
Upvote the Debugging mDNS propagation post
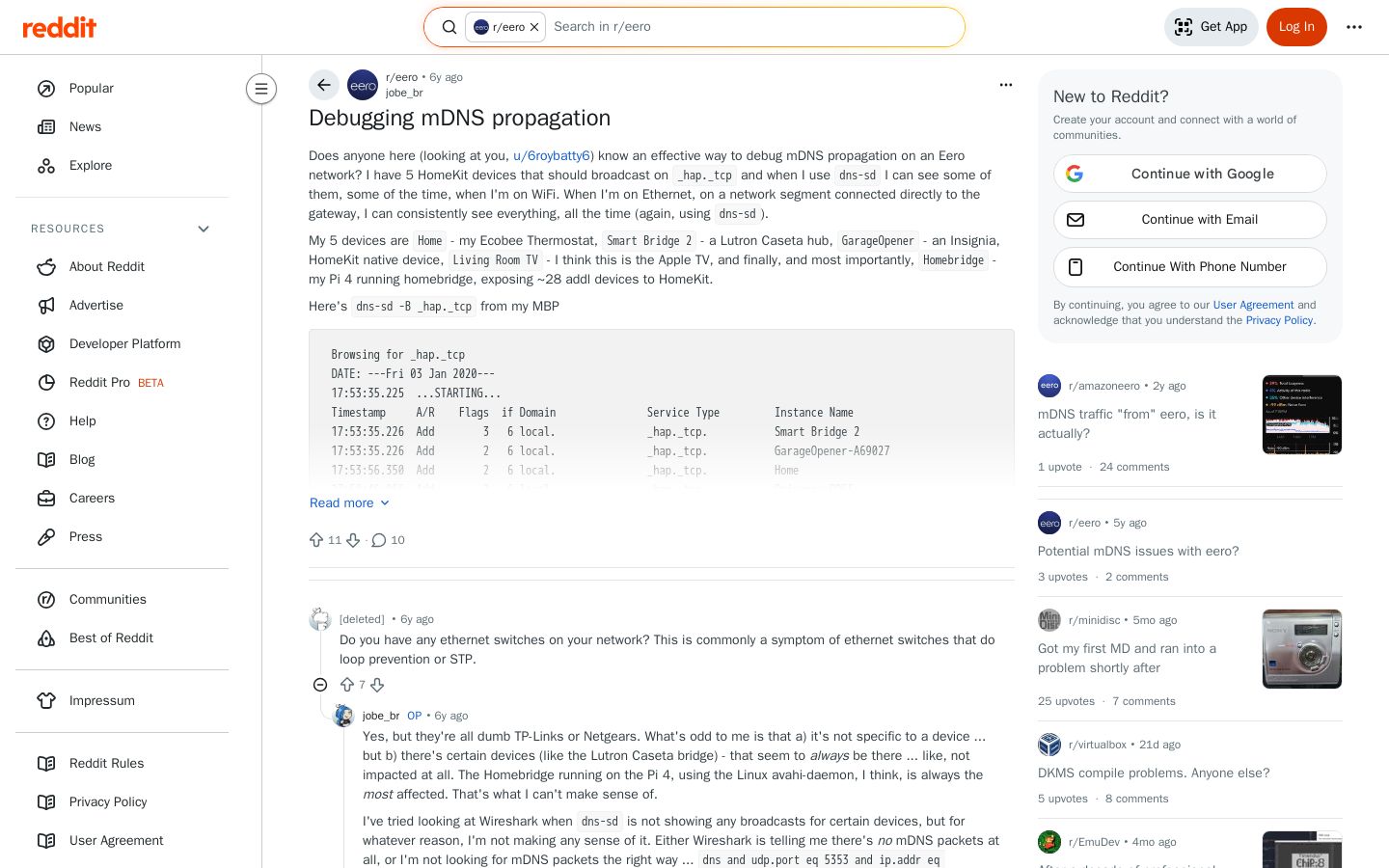point(316,540)
